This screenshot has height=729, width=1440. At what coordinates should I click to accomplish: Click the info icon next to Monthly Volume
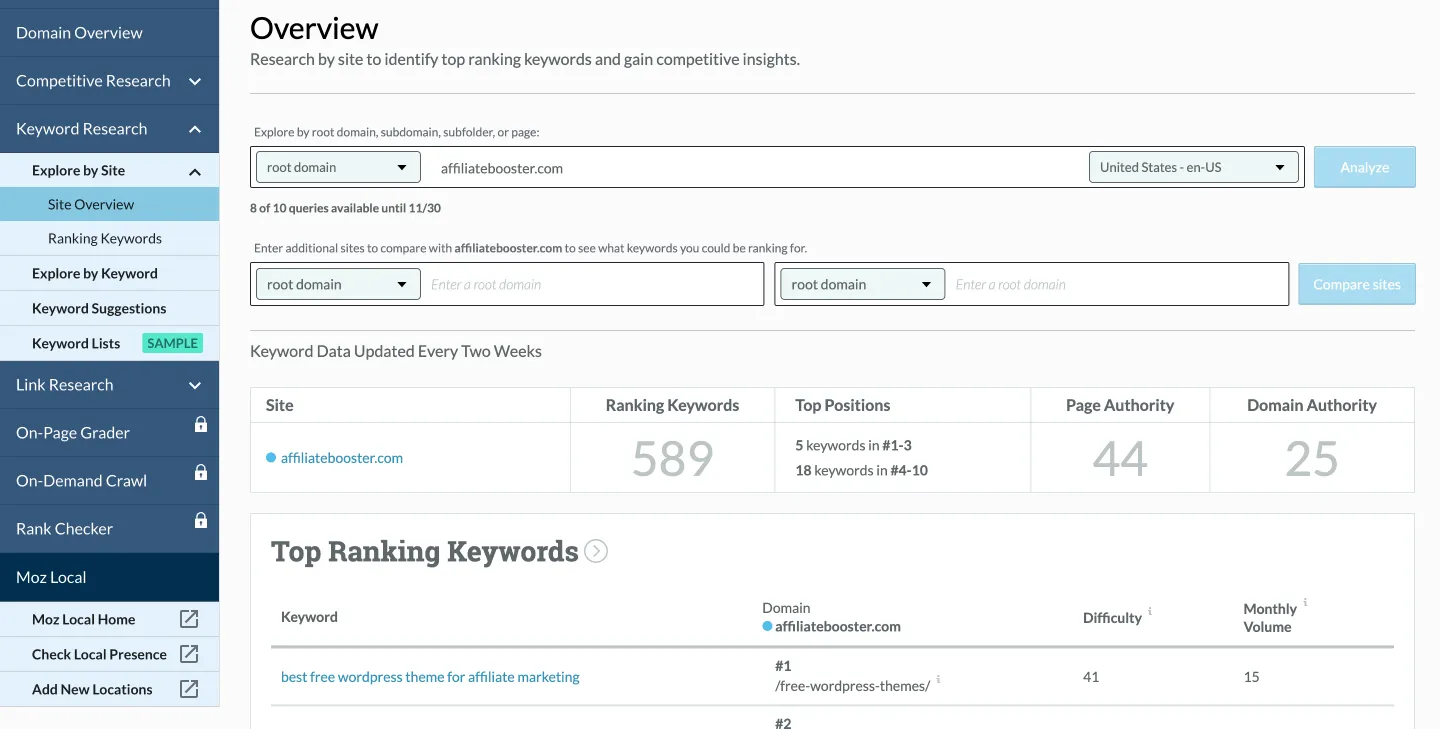(1305, 603)
